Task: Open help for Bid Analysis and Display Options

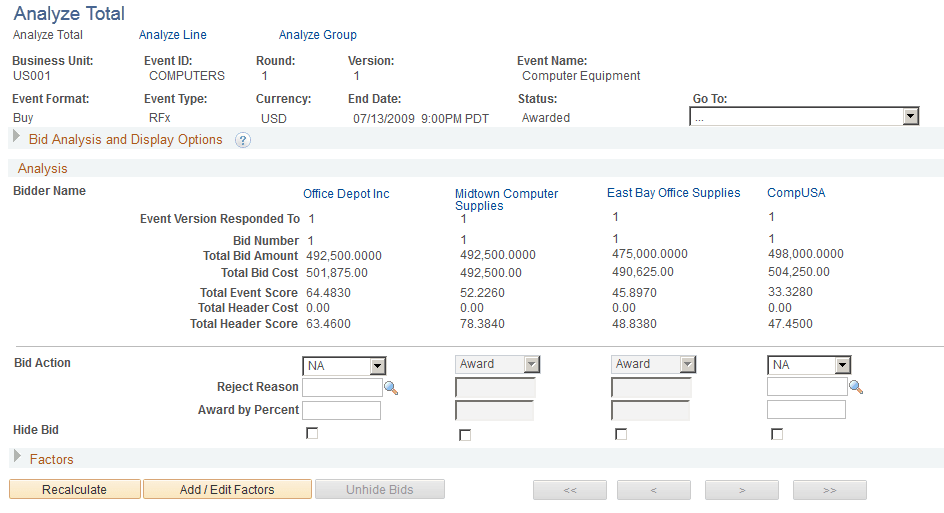Action: (243, 140)
